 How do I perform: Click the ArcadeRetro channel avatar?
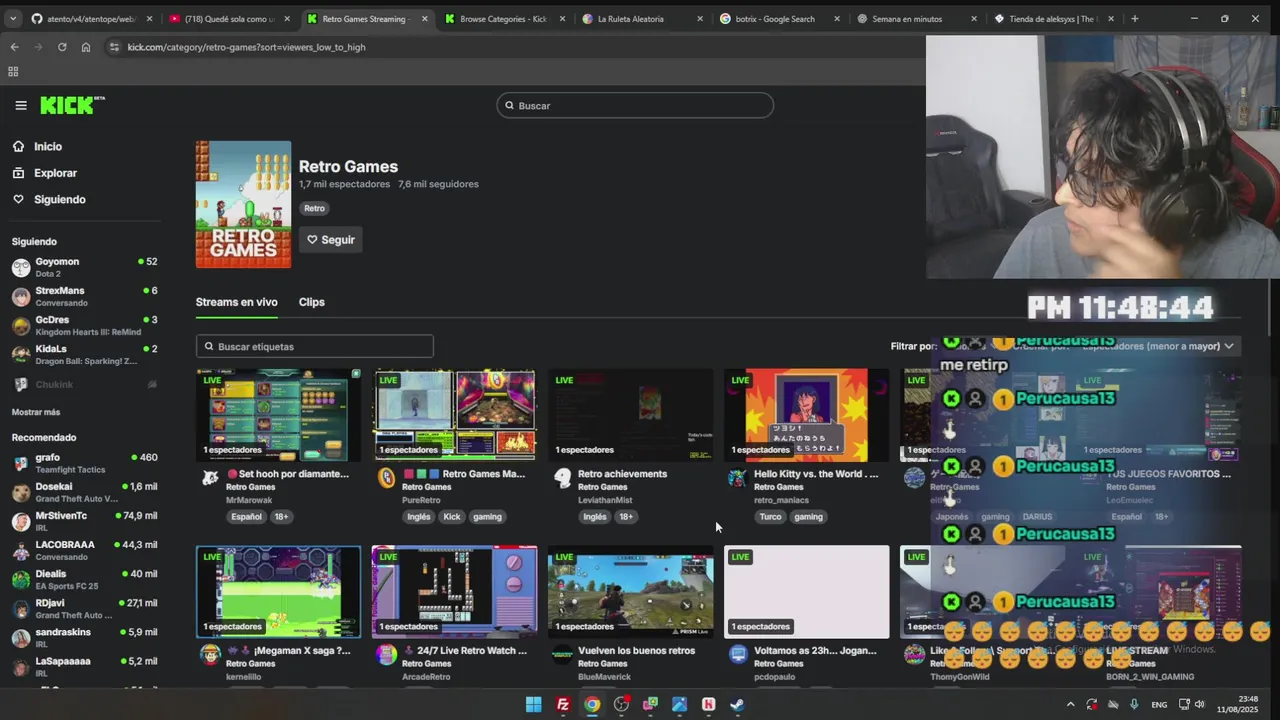(x=387, y=655)
